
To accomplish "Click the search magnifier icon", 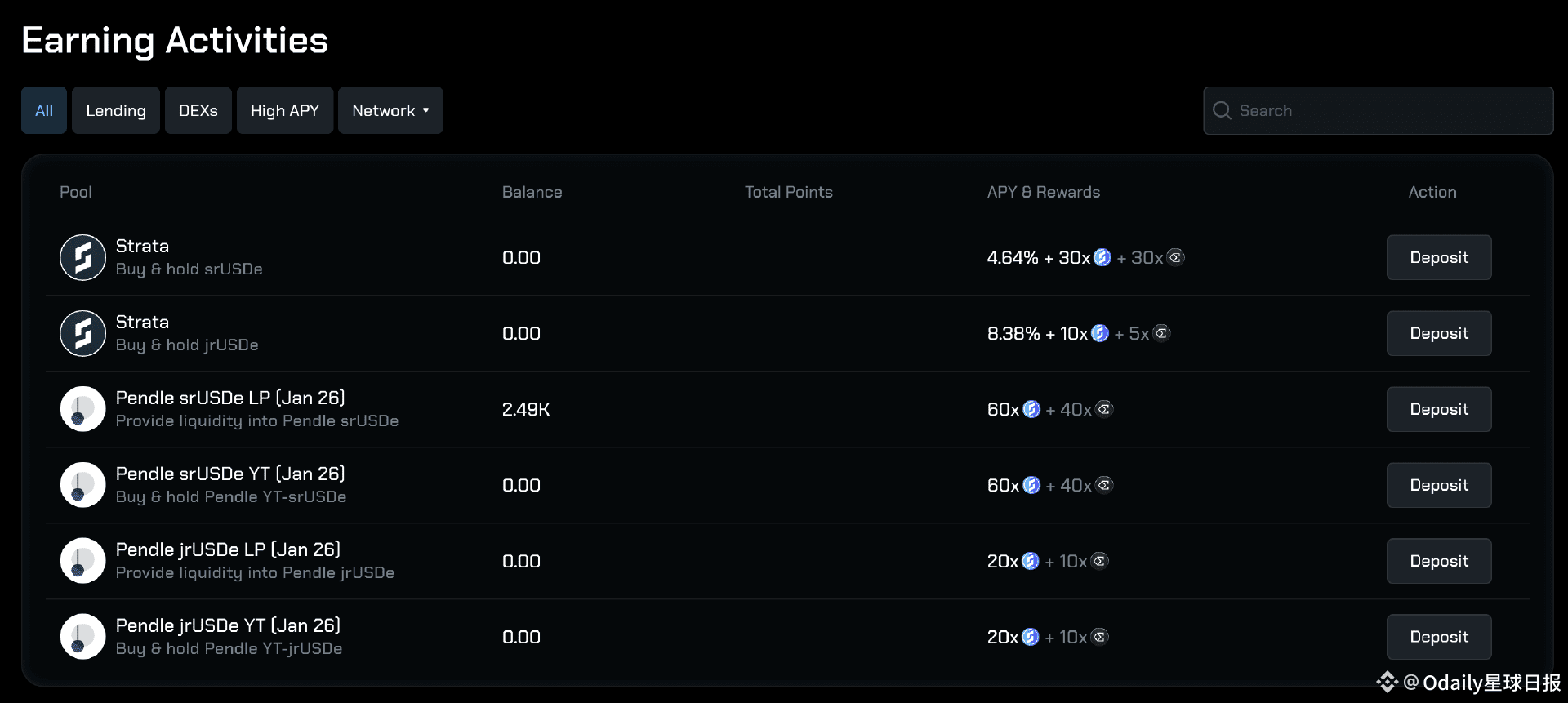I will click(1222, 110).
